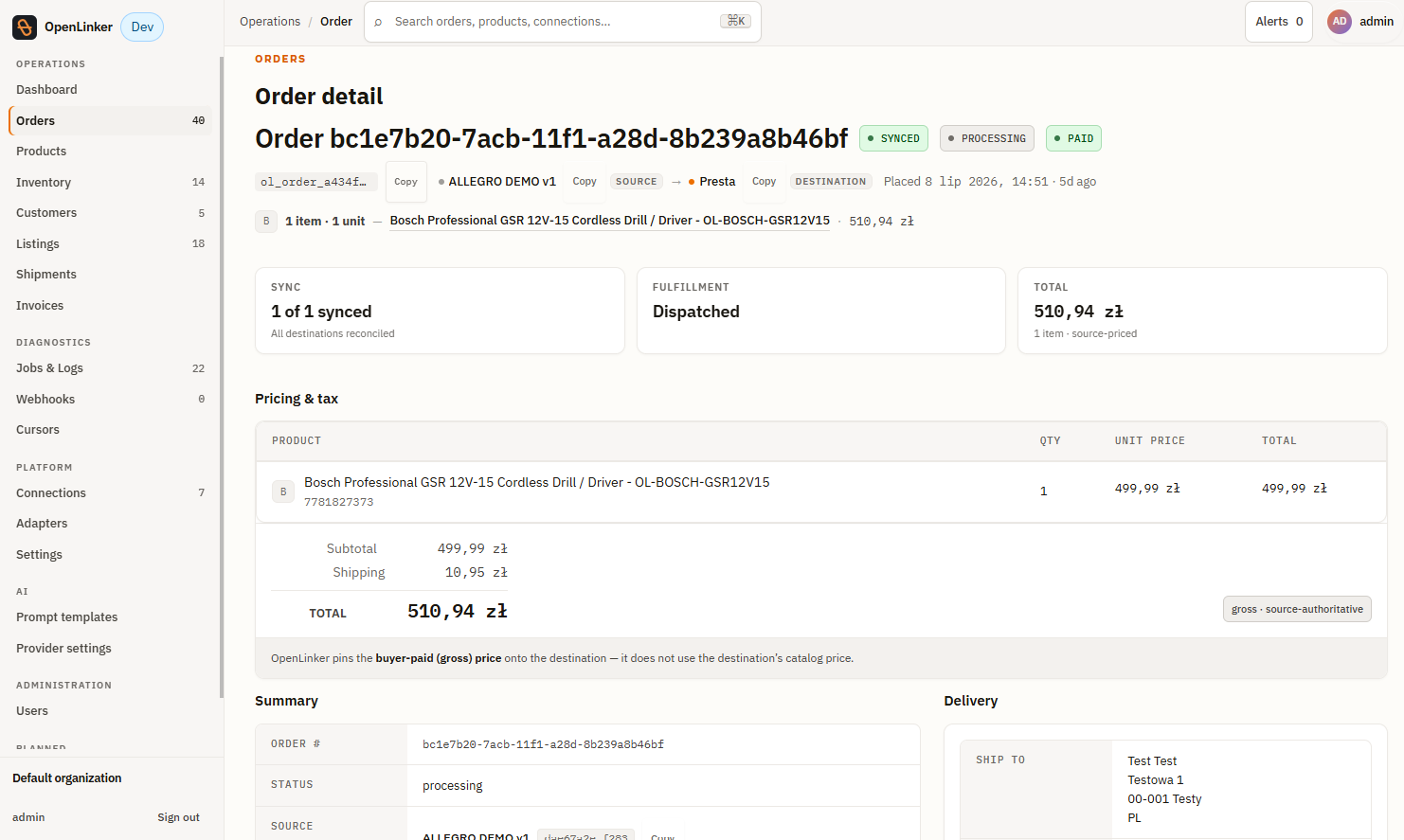Click the Test Test ship-to name
1404x840 pixels.
point(1152,760)
